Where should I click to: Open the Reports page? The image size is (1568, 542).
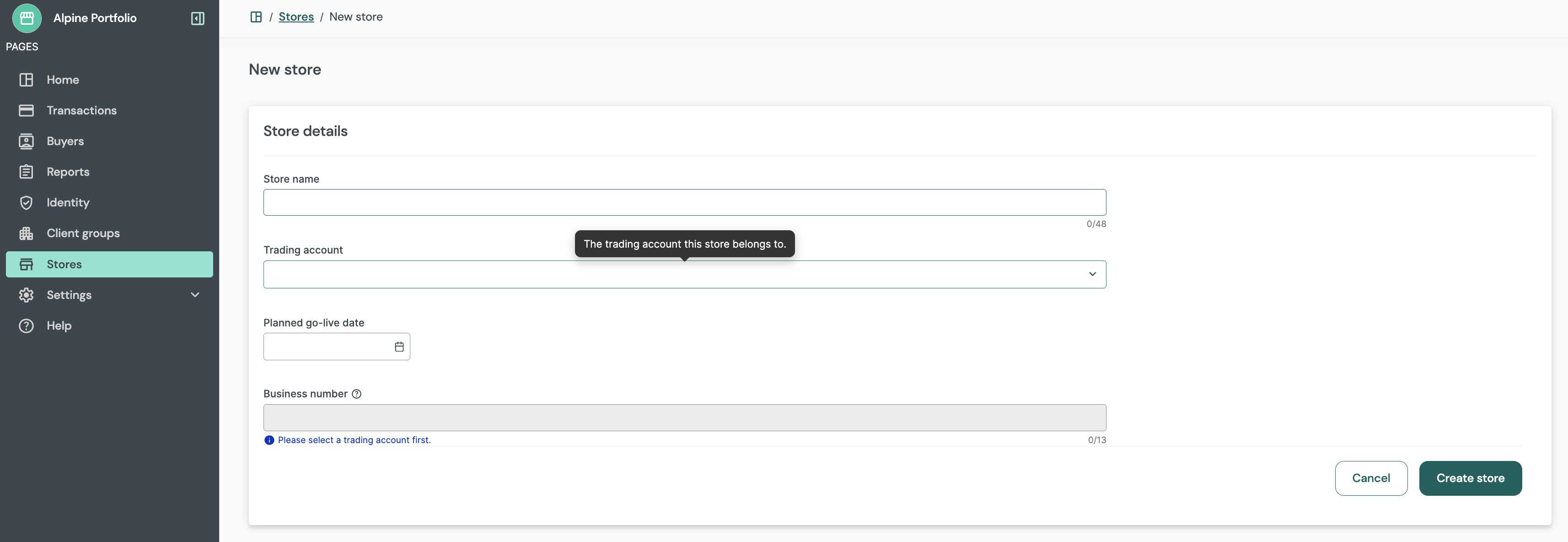68,171
